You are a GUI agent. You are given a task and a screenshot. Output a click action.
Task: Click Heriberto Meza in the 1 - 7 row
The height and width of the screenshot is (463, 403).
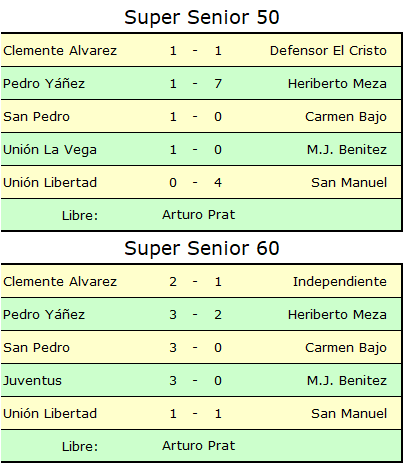tap(337, 84)
